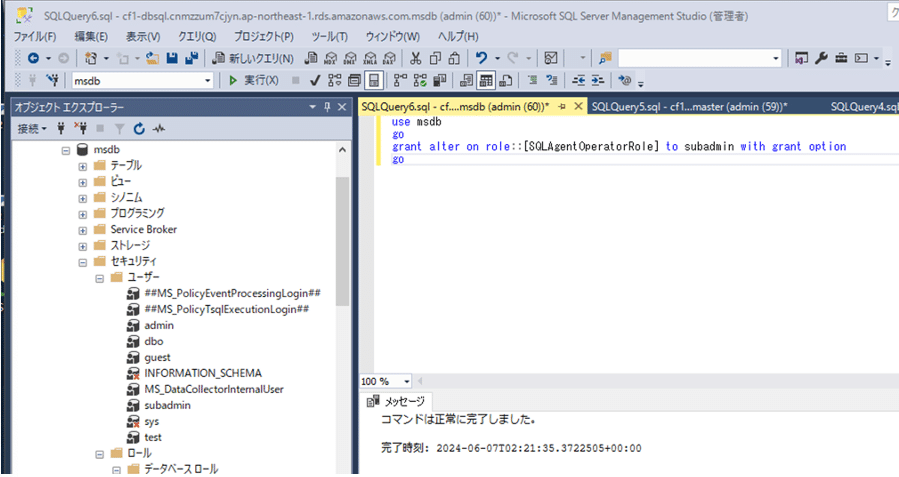The height and width of the screenshot is (477, 899).
Task: Switch to the SQLQuery5.sql tab
Action: pyautogui.click(x=689, y=107)
